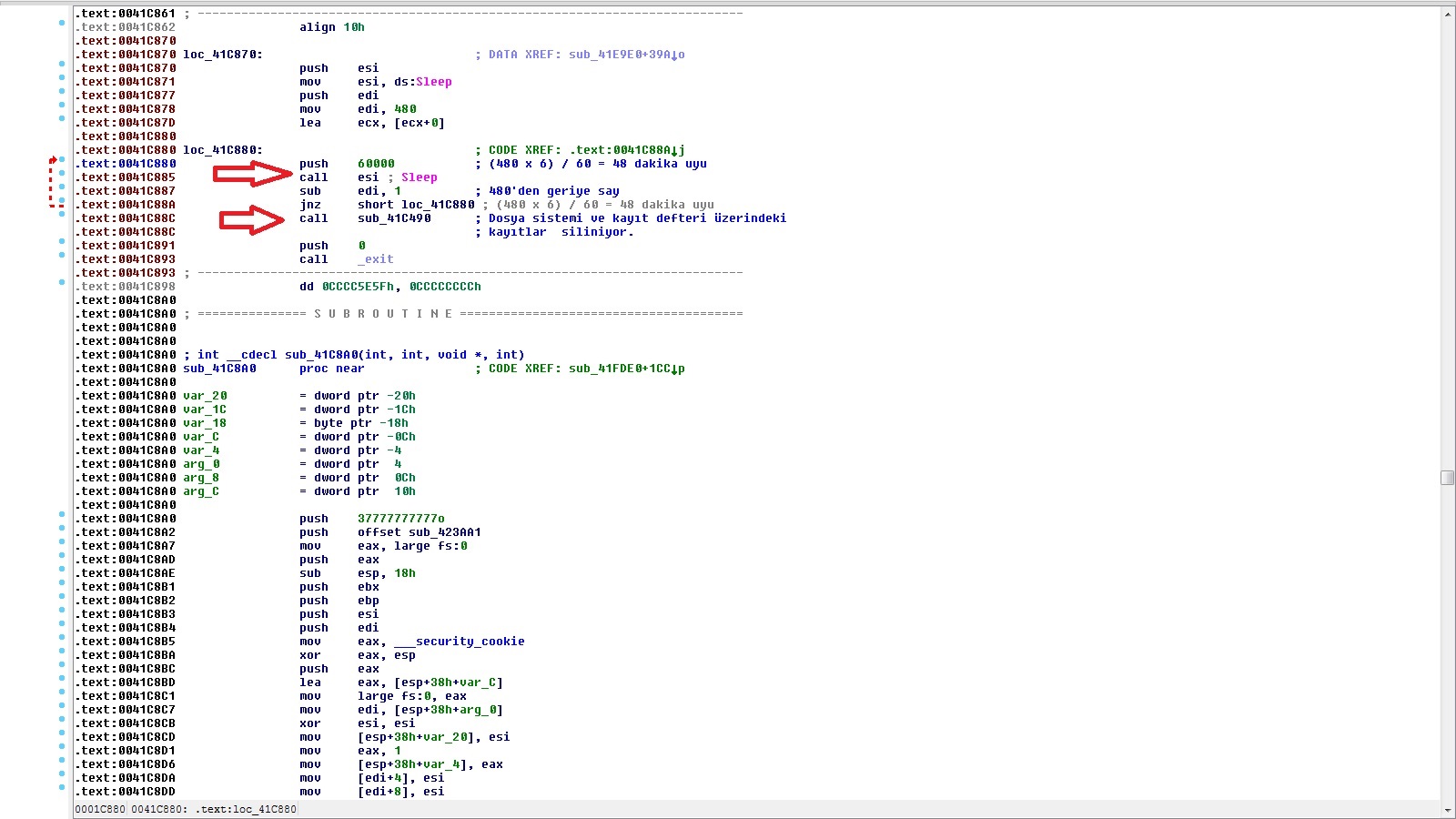
Task: Click 'mov [esp+38h+var_4], eax' instruction
Action: point(401,764)
